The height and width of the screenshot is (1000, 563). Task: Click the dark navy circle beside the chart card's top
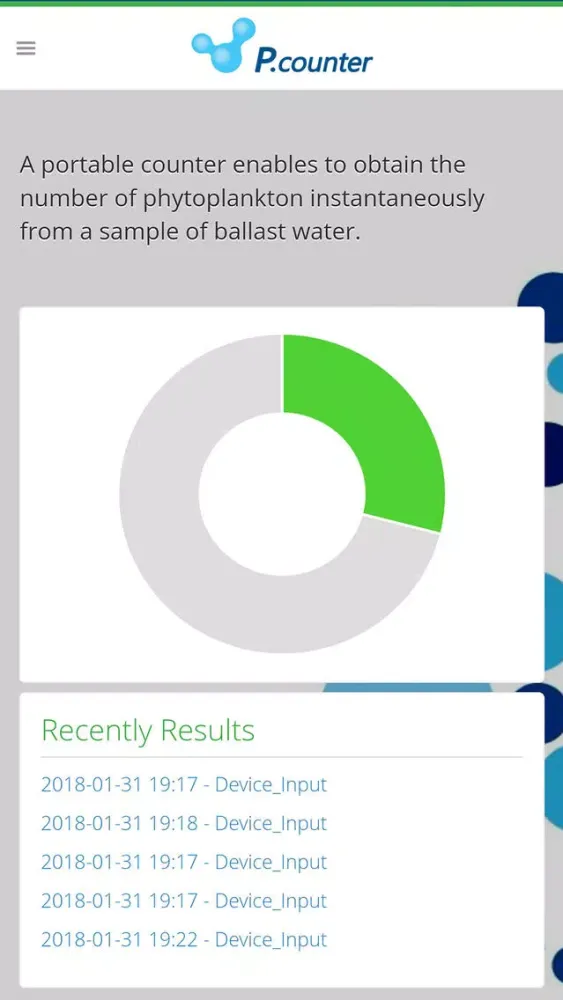tap(542, 300)
